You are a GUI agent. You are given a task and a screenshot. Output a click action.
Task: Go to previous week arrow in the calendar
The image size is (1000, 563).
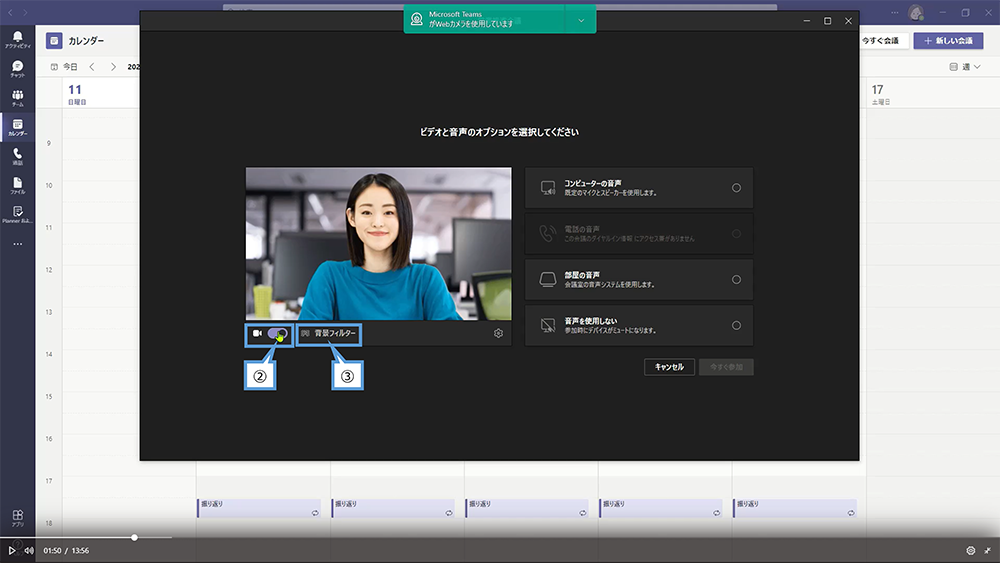click(x=92, y=66)
